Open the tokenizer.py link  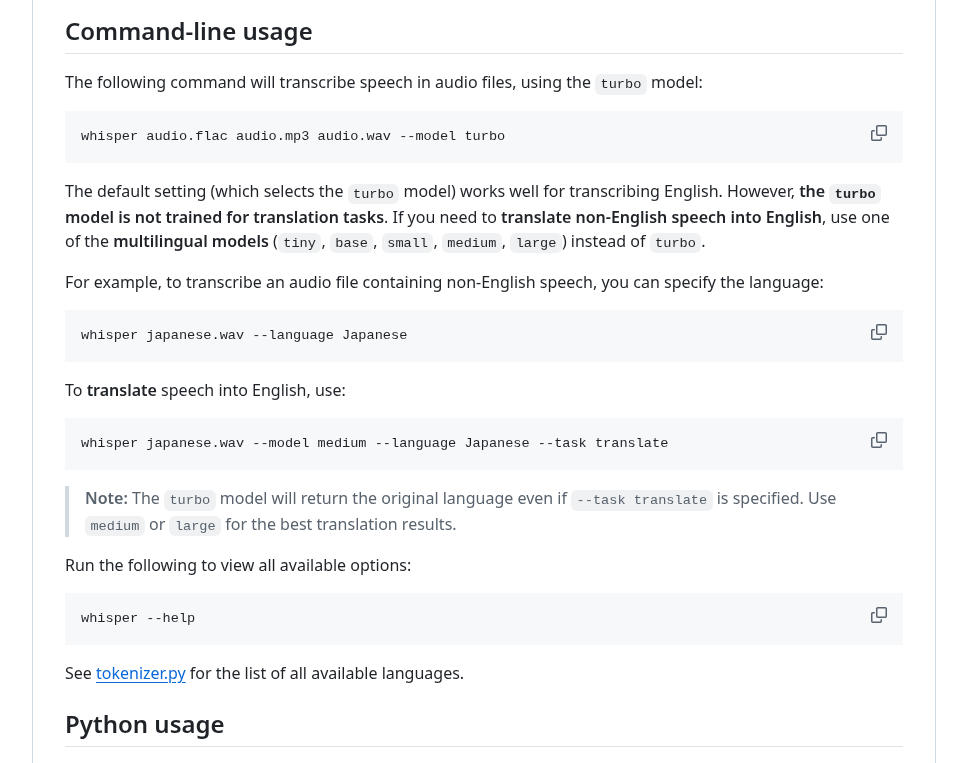141,673
